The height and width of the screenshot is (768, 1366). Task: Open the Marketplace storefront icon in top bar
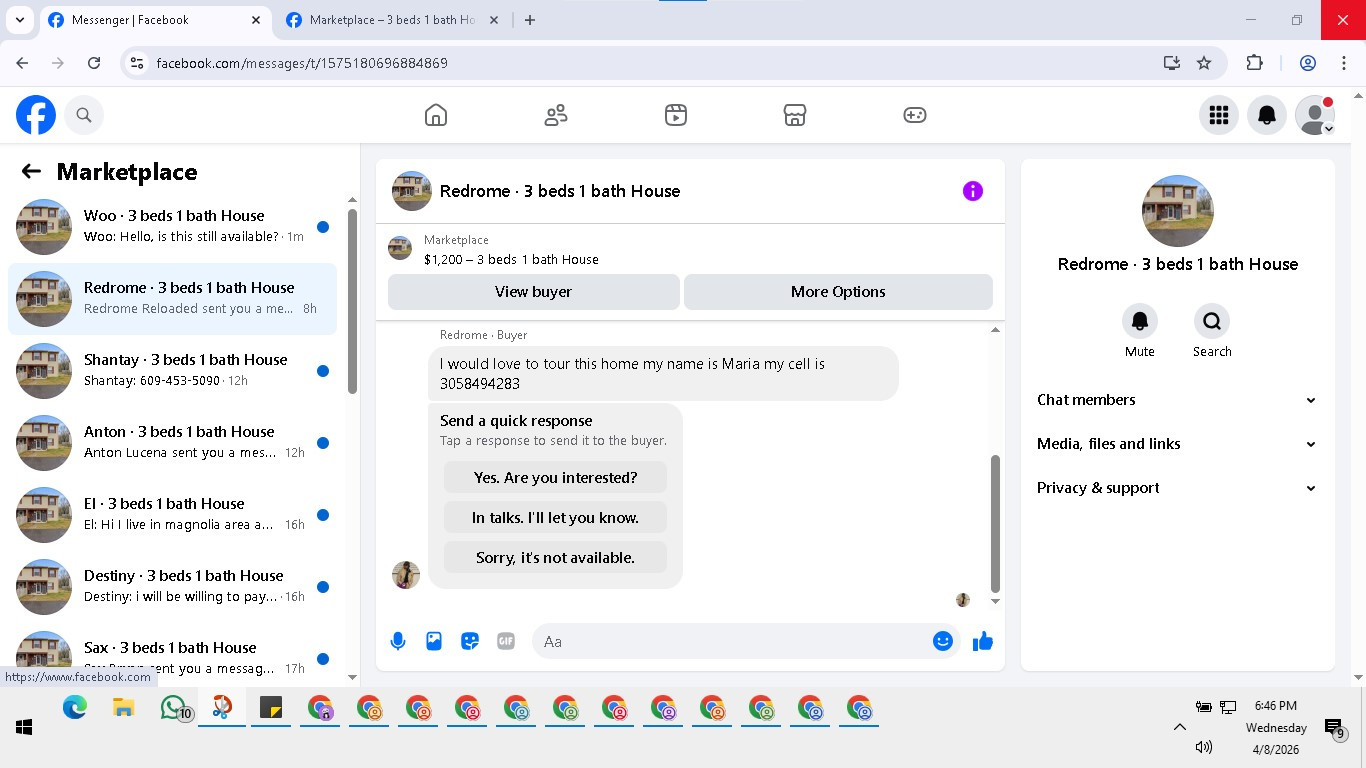point(795,115)
